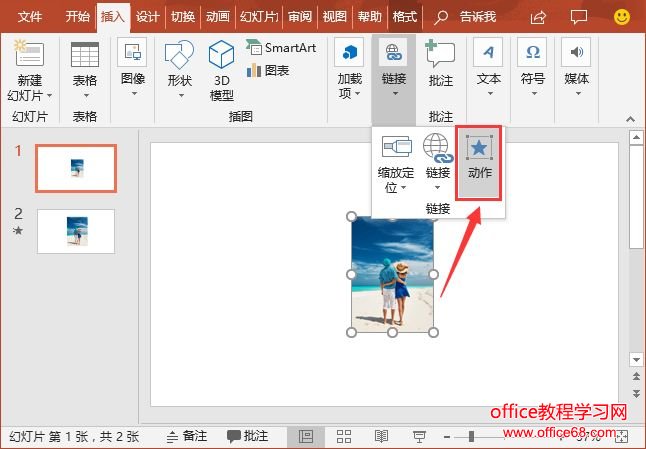Expand the Link (链接) arrow in dropdown panel
646x449 pixels.
(x=438, y=188)
